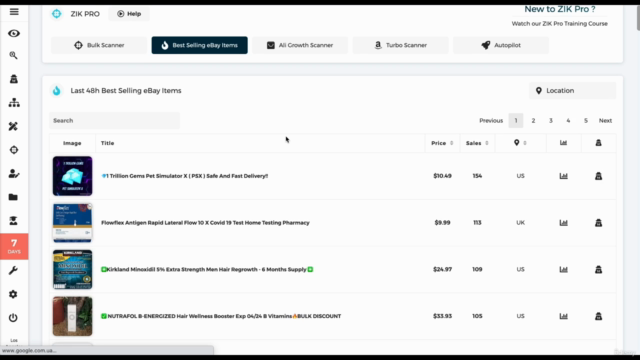Open the Ali Growth Scanner tab
640x360 pixels.
300,45
